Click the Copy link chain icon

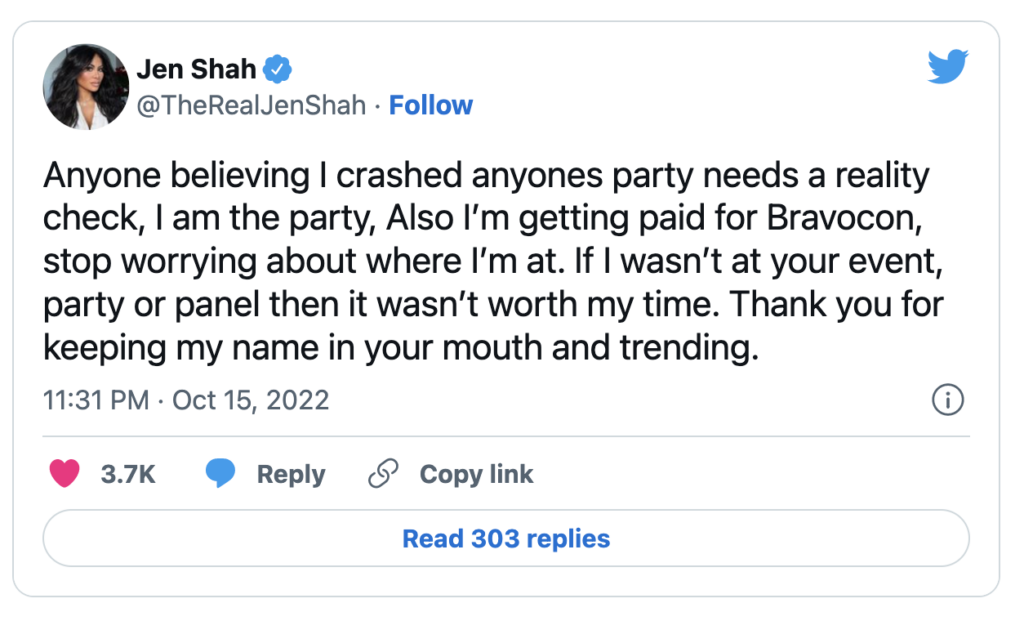(x=382, y=473)
